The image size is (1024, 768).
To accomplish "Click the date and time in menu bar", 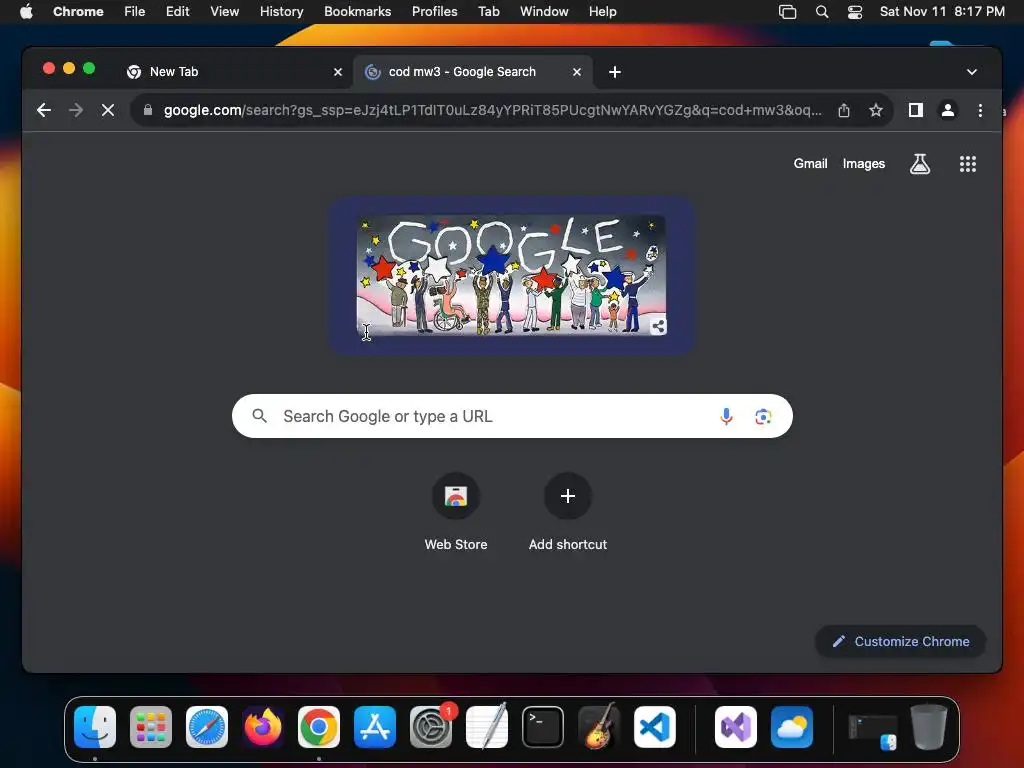I will (x=942, y=11).
